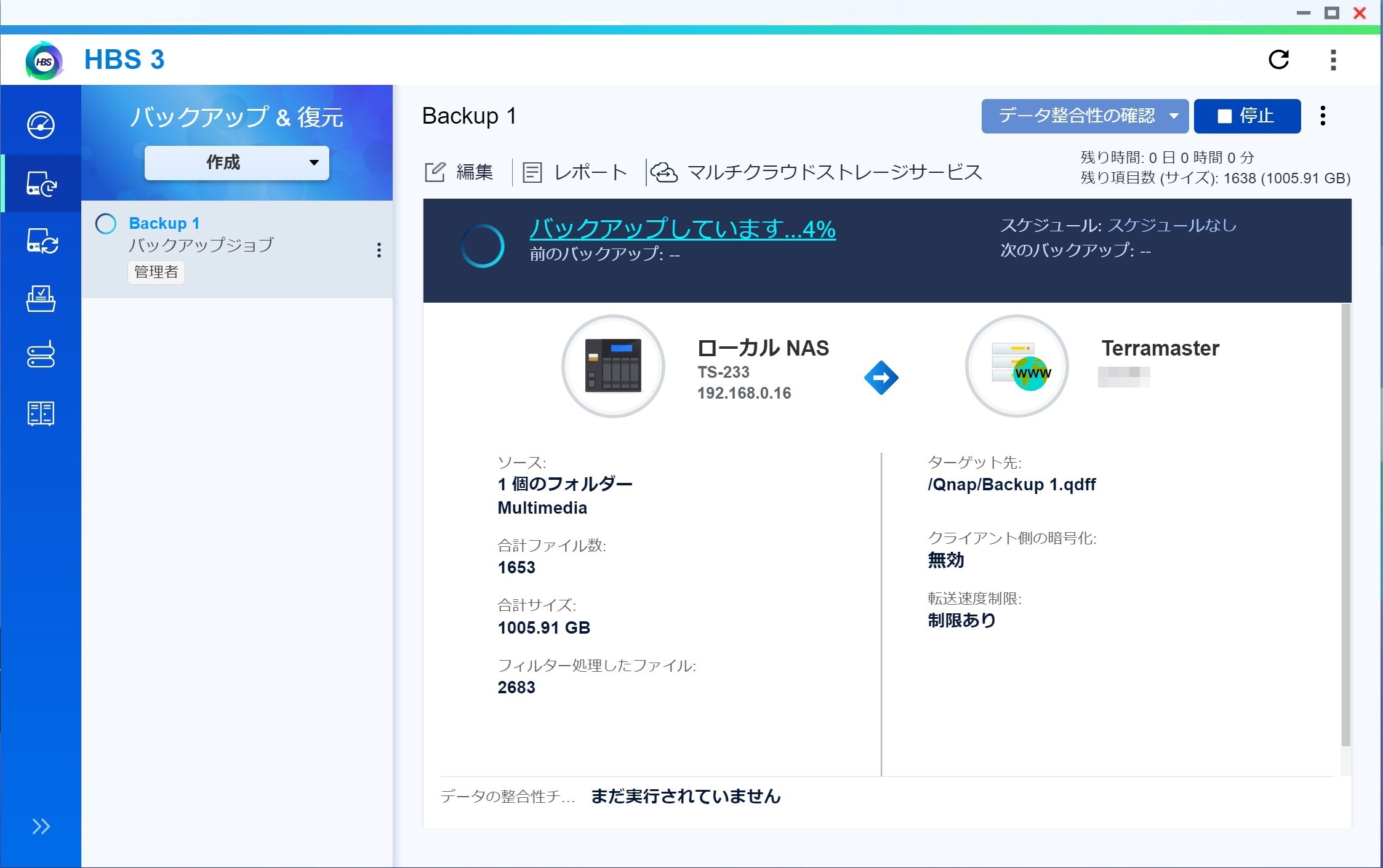1383x868 pixels.
Task: Open the Jobs list sidebar icon
Action: pyautogui.click(x=41, y=298)
